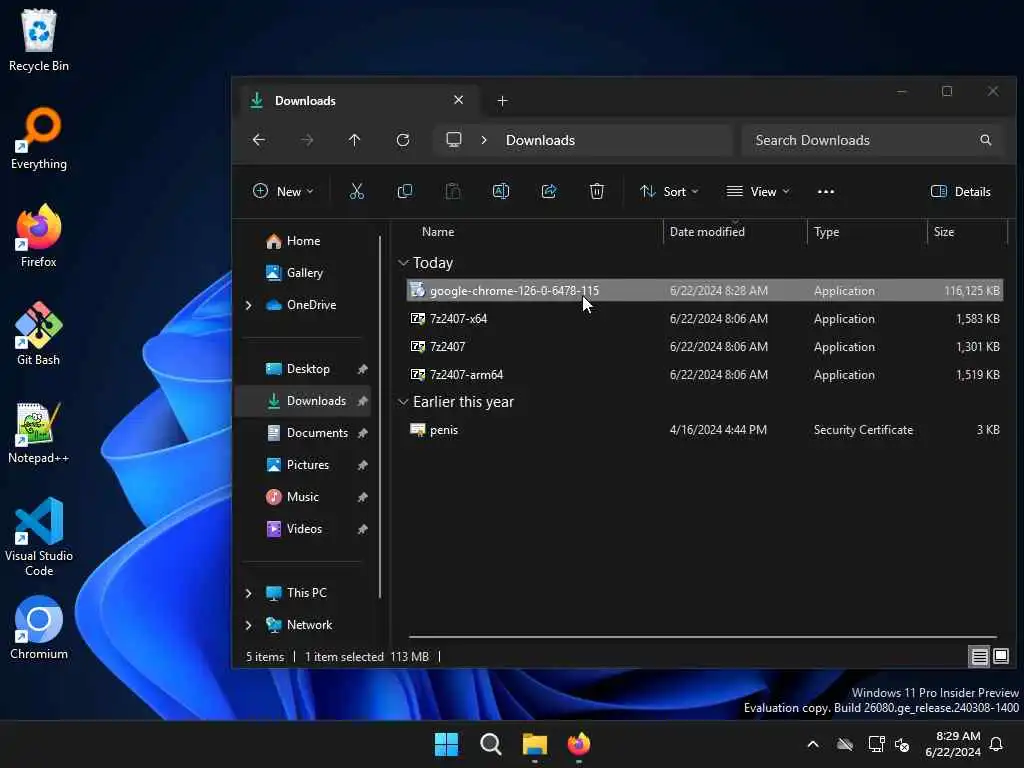This screenshot has width=1024, height=768.
Task: Click Downloads breadcrumb in address bar
Action: click(x=540, y=140)
